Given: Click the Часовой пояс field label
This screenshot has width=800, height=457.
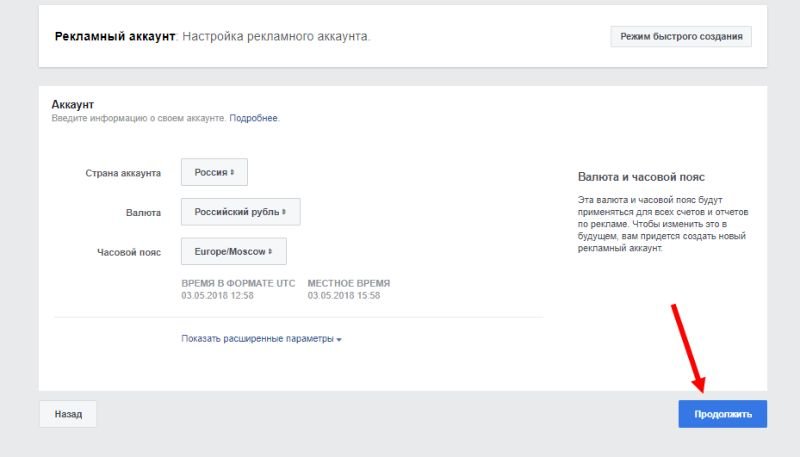Looking at the screenshot, I should click(127, 252).
